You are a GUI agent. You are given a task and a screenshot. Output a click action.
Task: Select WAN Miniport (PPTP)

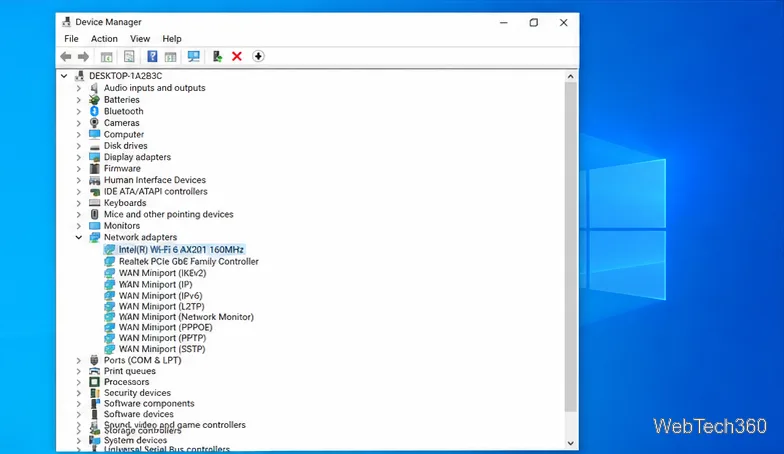click(x=162, y=338)
